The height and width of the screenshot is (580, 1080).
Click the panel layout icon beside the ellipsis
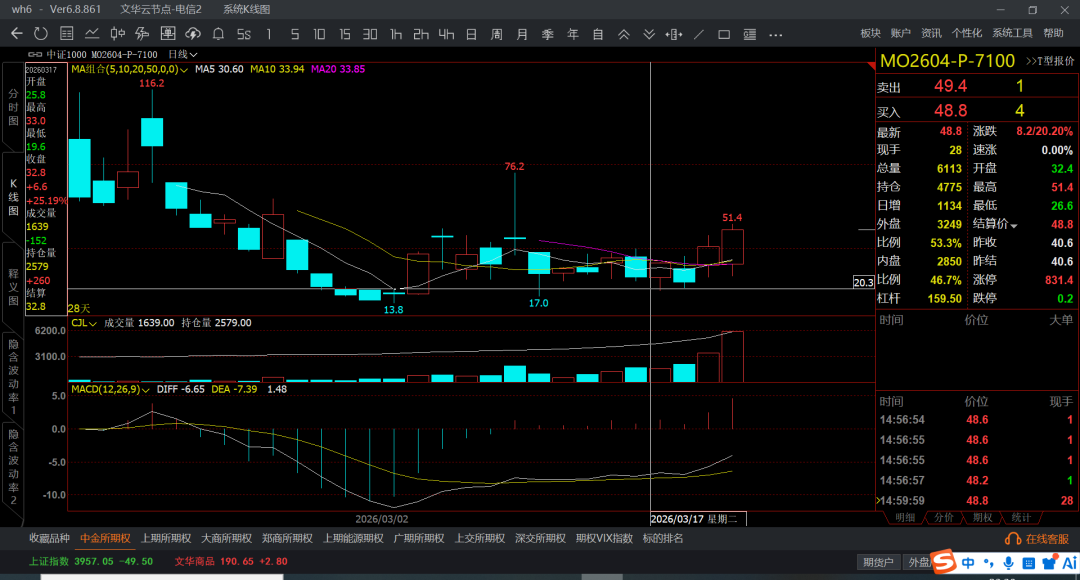point(749,34)
